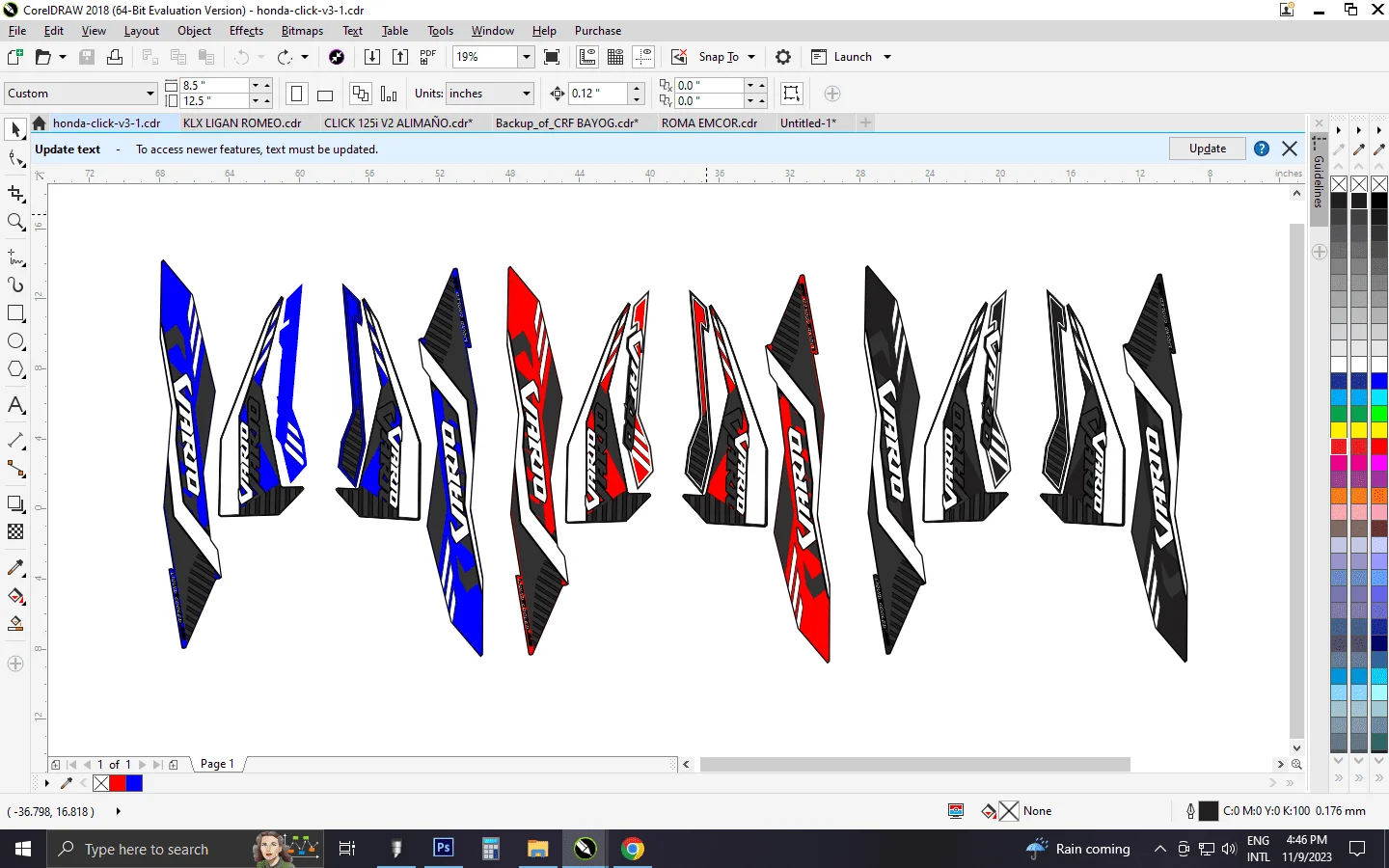Select the Ellipse tool
The height and width of the screenshot is (868, 1389).
15,341
